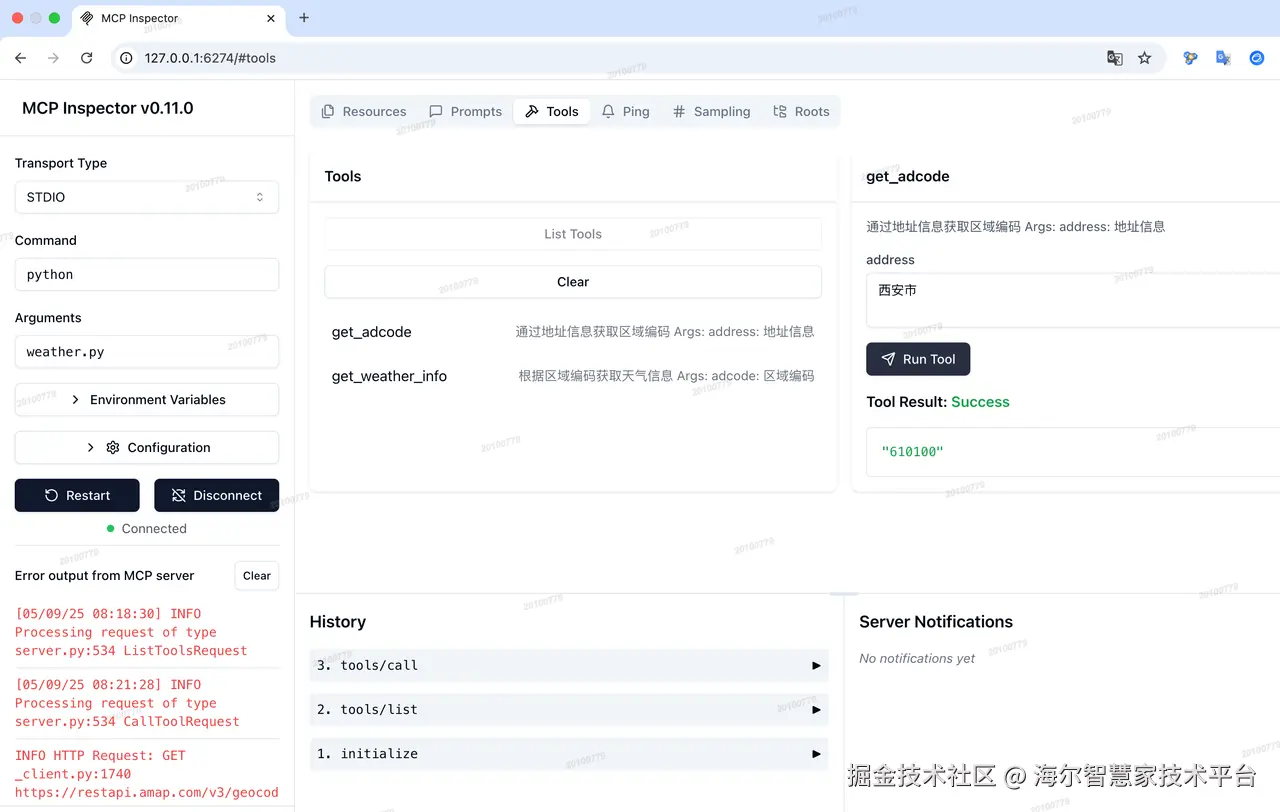Image resolution: width=1280 pixels, height=812 pixels.
Task: Click the Roots folder tree icon
Action: coord(780,112)
